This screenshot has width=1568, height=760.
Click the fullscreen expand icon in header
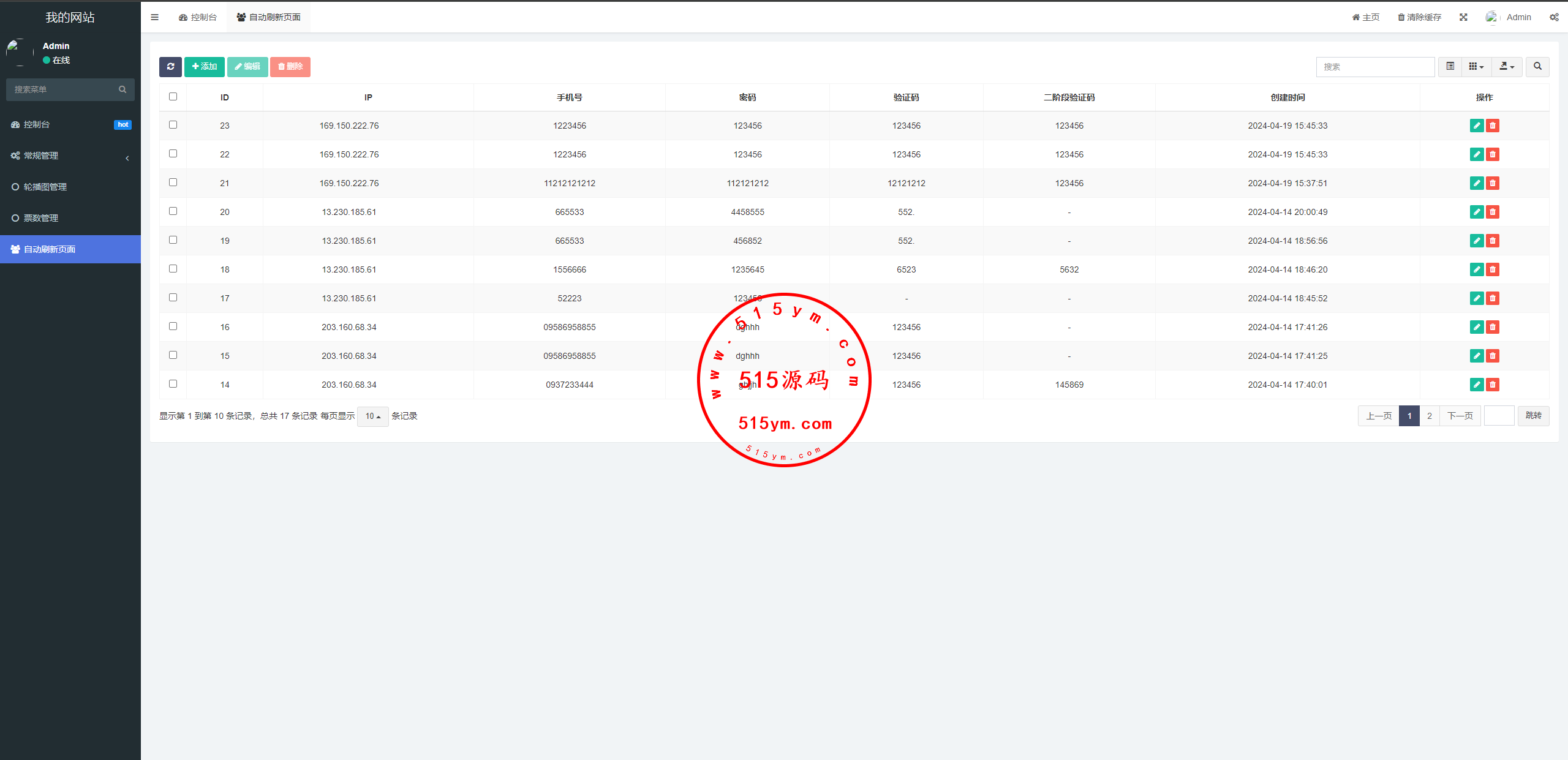[x=1463, y=17]
